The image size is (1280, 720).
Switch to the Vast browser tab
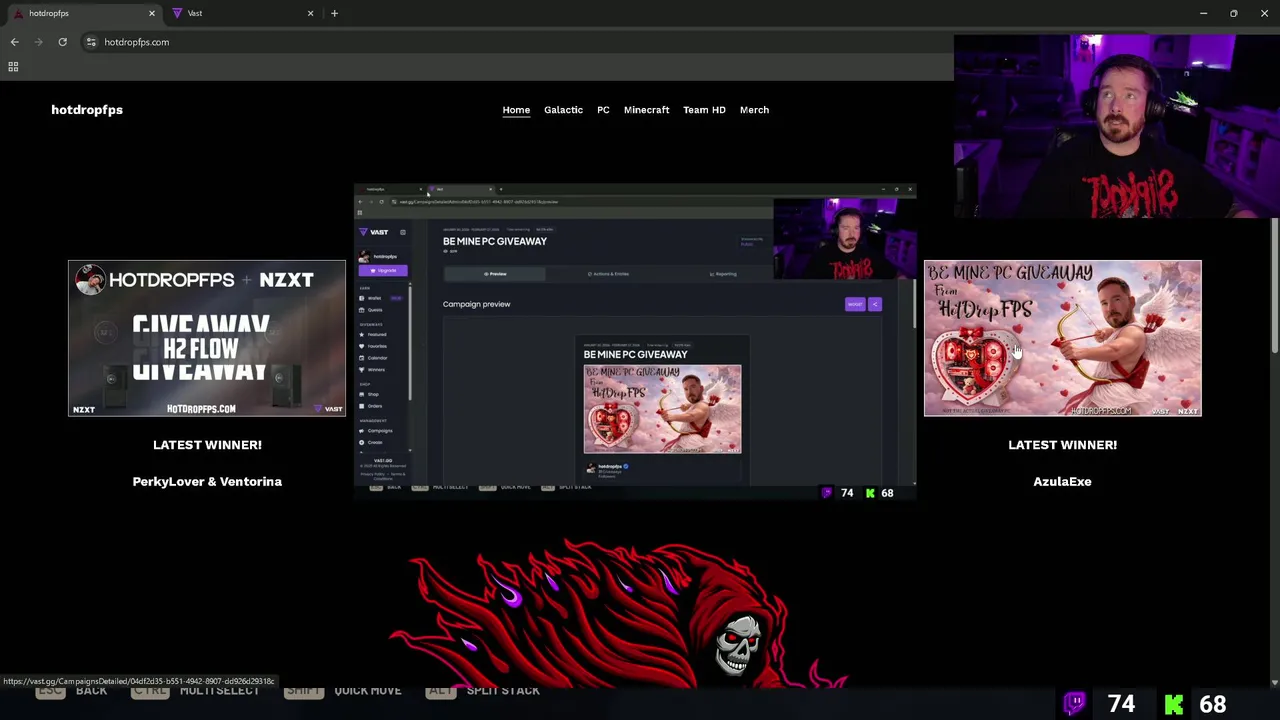coord(240,13)
